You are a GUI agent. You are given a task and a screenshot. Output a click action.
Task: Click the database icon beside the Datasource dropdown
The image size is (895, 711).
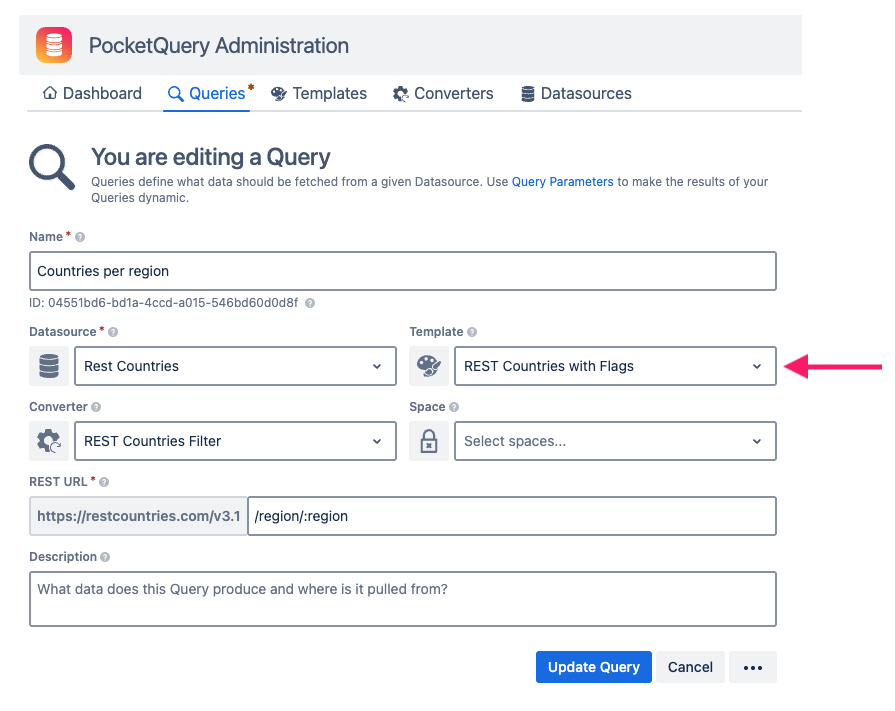[48, 366]
